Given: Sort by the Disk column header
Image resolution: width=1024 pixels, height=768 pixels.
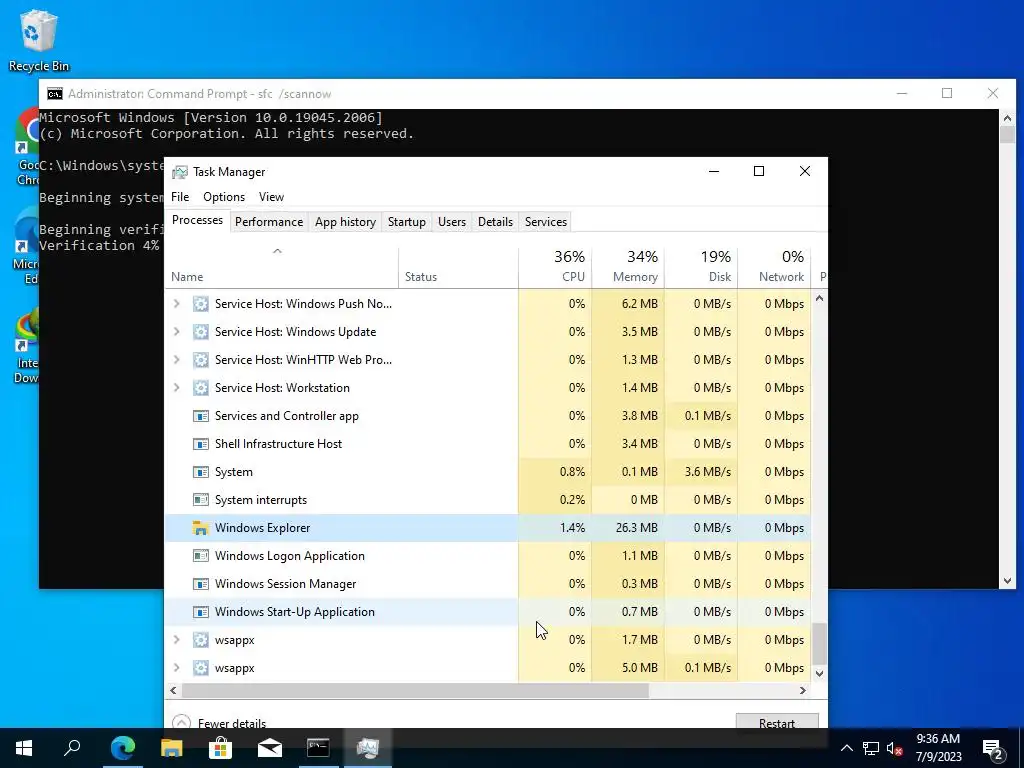Looking at the screenshot, I should [701, 268].
